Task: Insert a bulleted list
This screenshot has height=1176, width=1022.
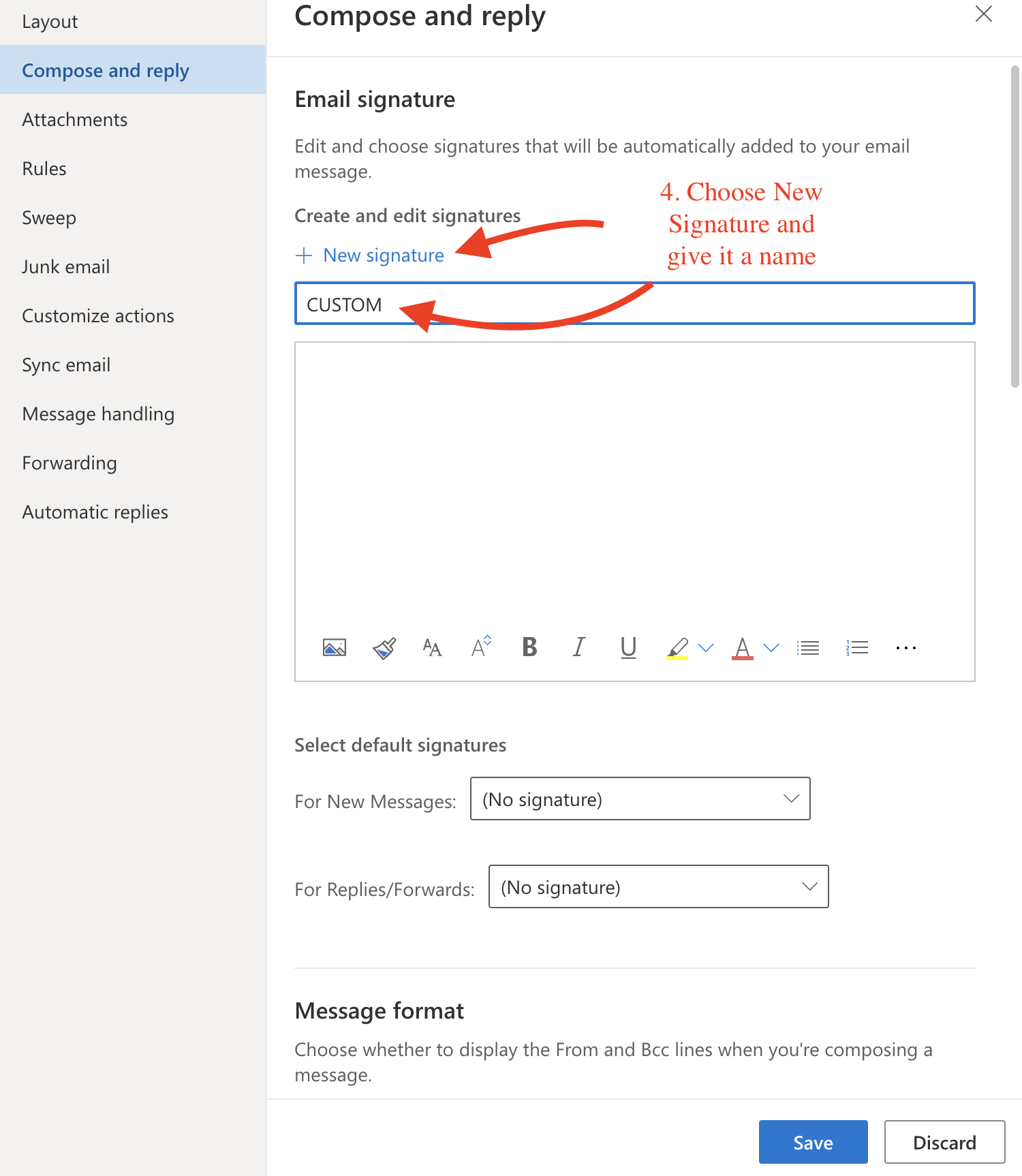Action: (808, 647)
